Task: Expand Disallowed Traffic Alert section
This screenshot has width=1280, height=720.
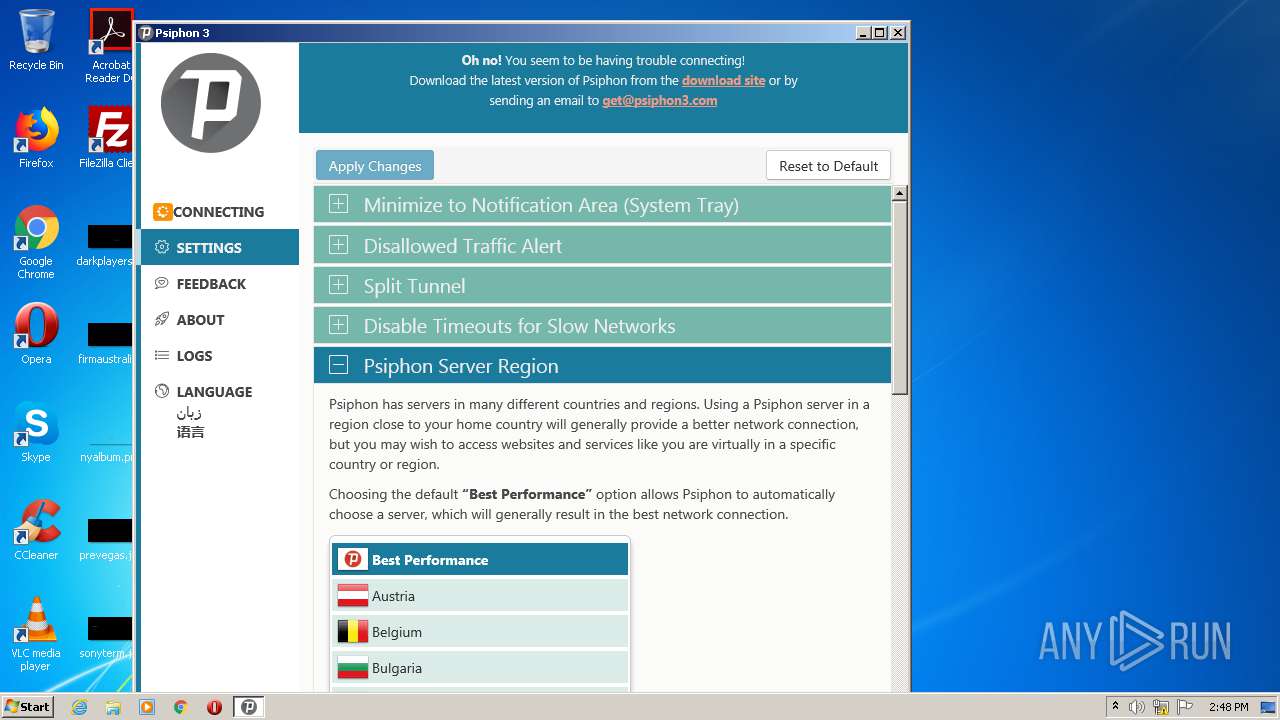Action: click(x=602, y=245)
